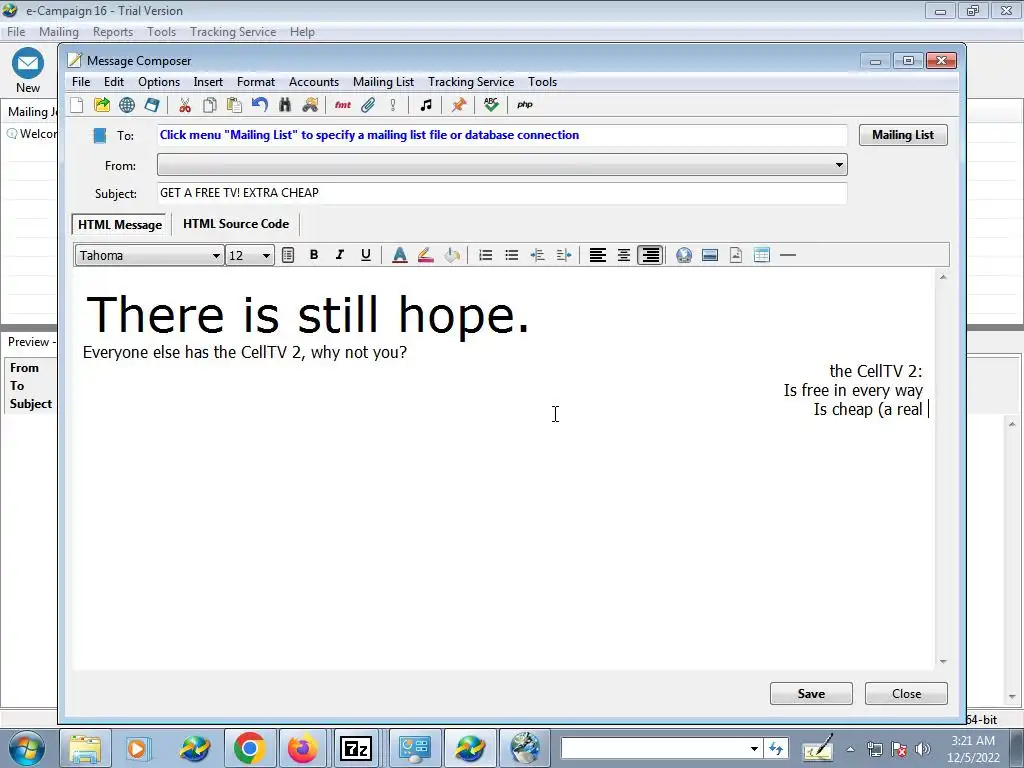Viewport: 1024px width, 768px height.
Task: Pick font color with red A icon
Action: point(400,255)
